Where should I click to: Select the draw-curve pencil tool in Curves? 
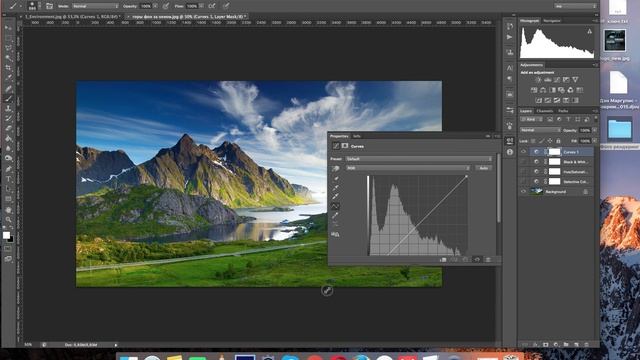point(336,215)
